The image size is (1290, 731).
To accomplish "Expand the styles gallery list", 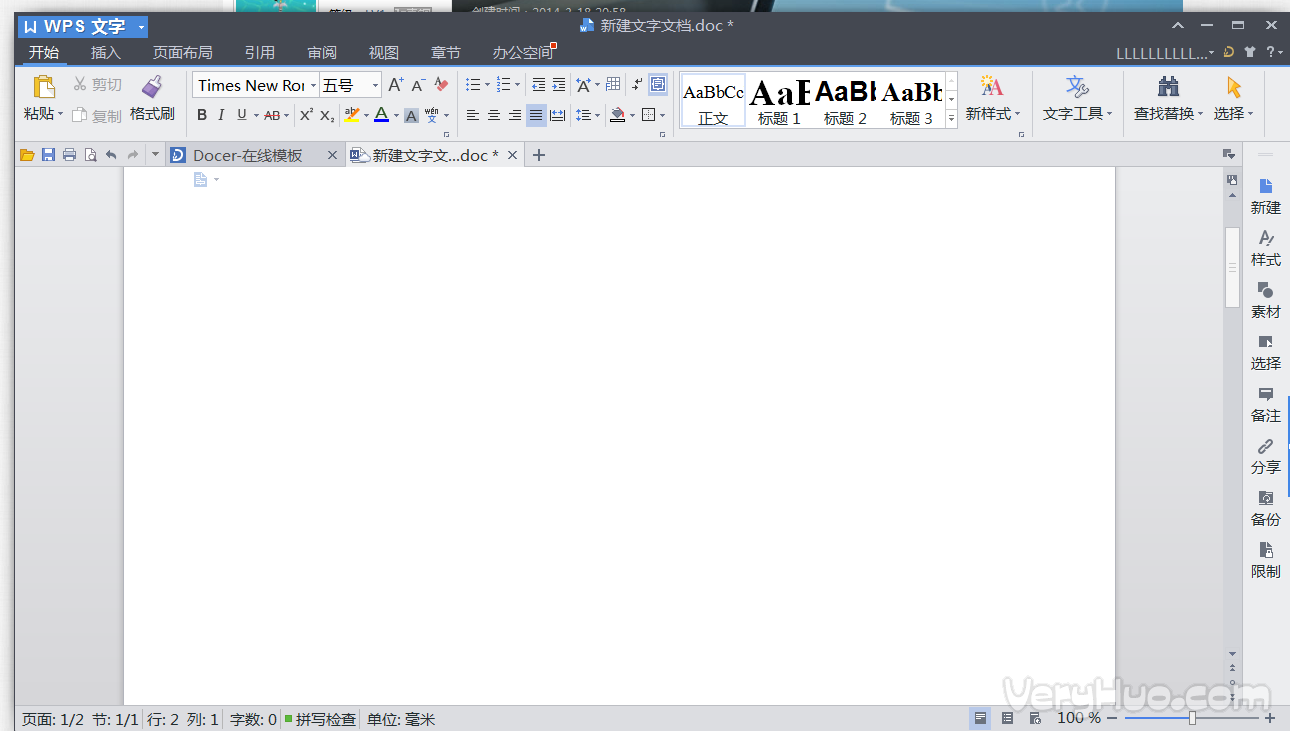I will pos(951,118).
